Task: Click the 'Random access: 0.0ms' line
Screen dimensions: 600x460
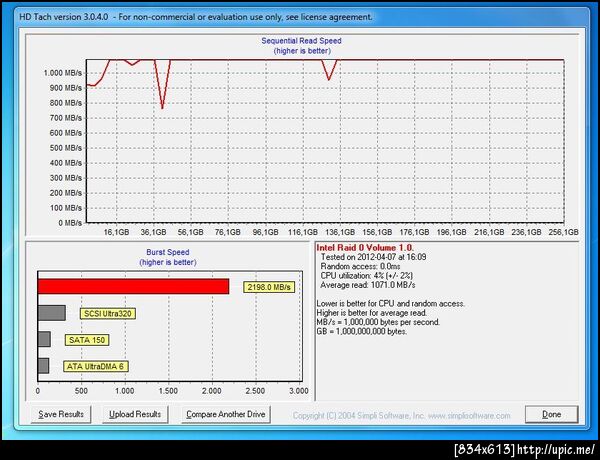Action: [360, 266]
